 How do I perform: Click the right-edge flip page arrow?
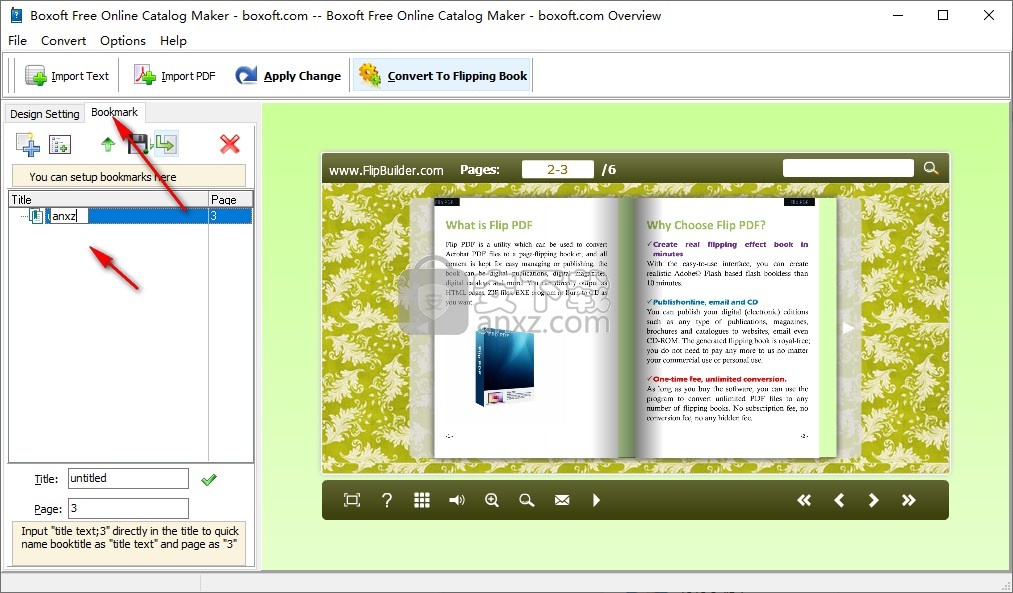(x=848, y=328)
